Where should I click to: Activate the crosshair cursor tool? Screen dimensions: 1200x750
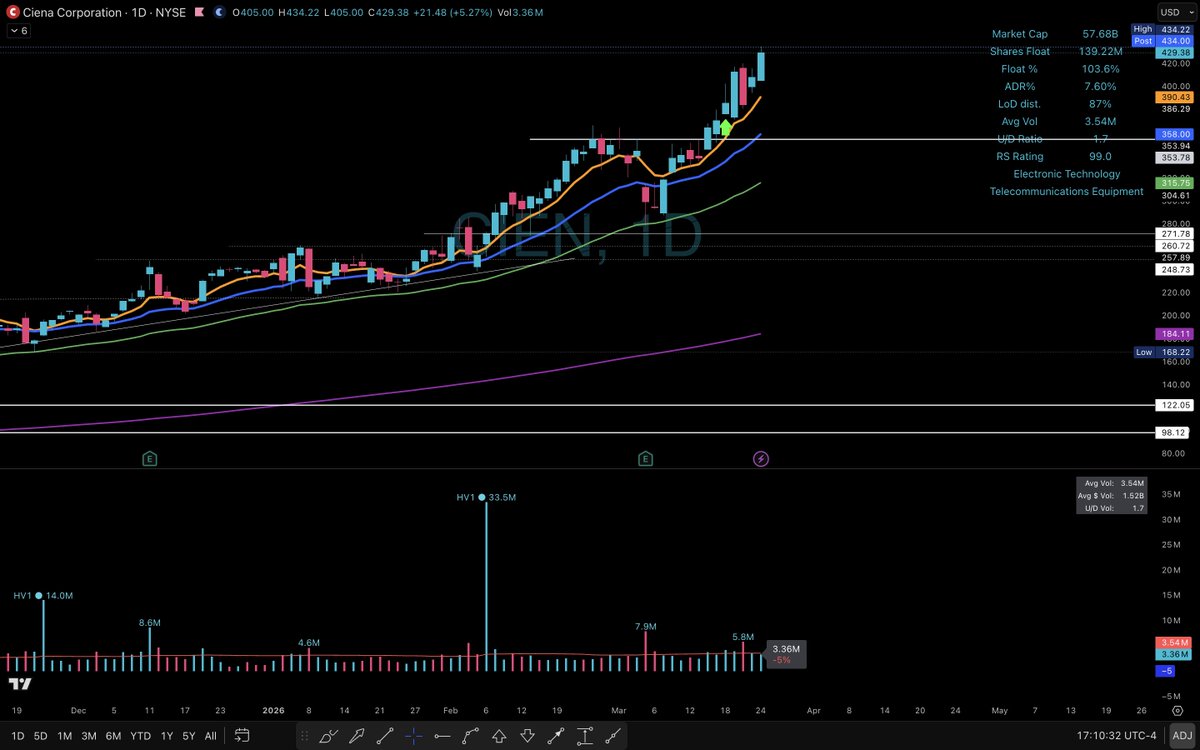[x=414, y=736]
